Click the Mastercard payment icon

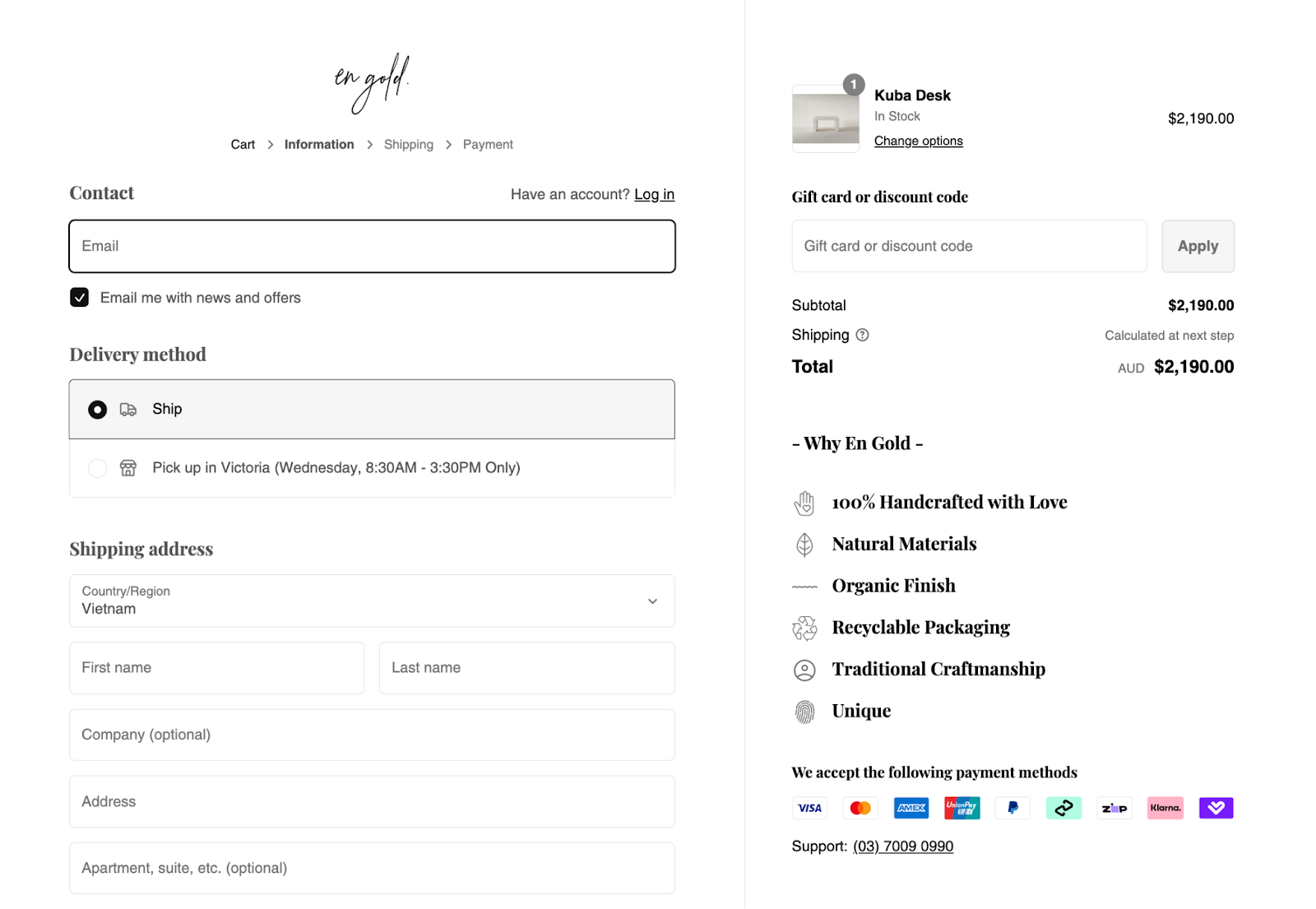860,808
